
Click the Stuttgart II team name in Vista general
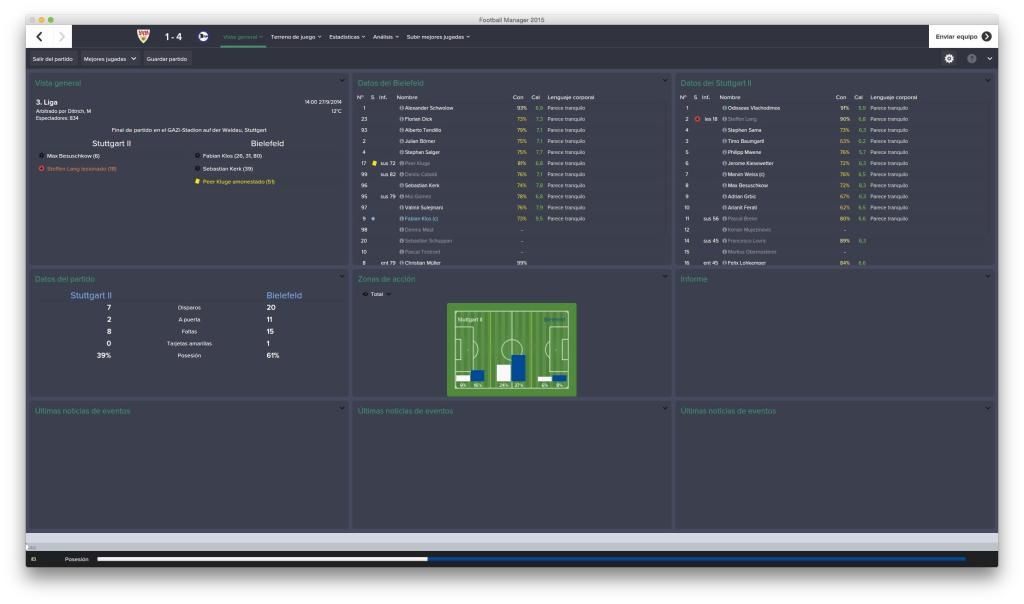click(112, 144)
